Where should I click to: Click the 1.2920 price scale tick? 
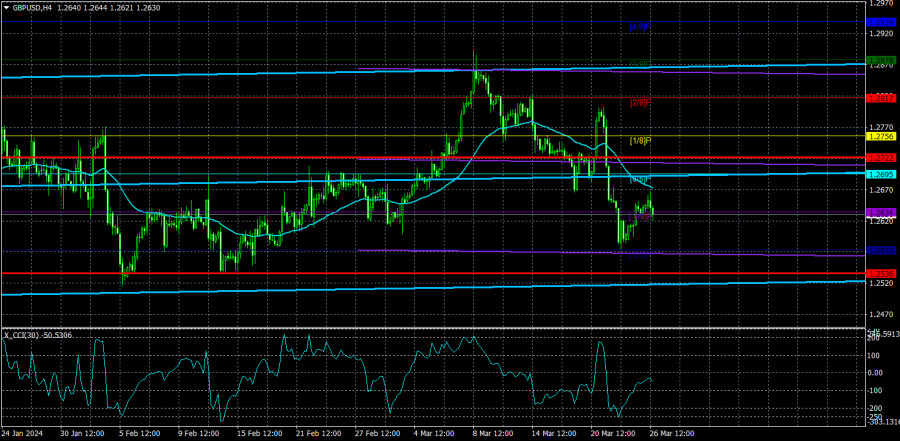click(882, 34)
